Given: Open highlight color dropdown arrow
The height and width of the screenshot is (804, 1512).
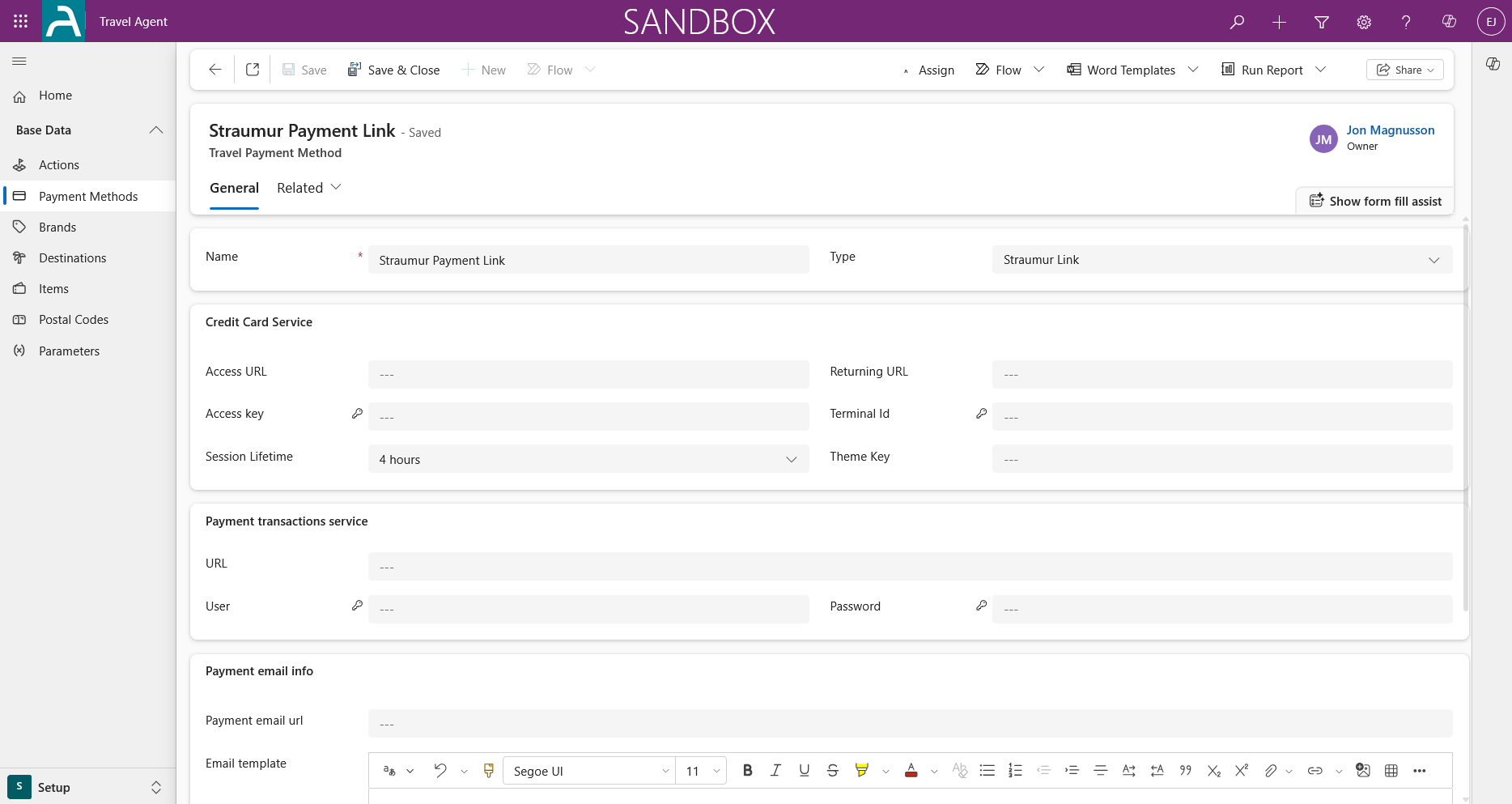Looking at the screenshot, I should (886, 772).
